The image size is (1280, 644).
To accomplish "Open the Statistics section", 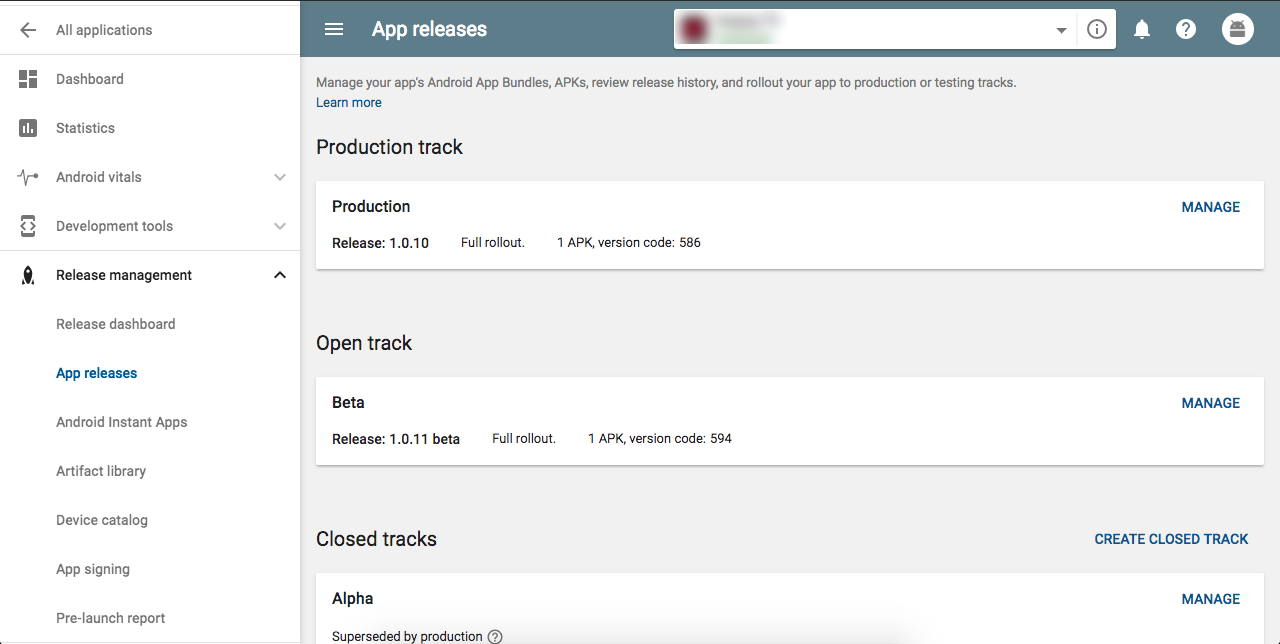I will pyautogui.click(x=85, y=128).
